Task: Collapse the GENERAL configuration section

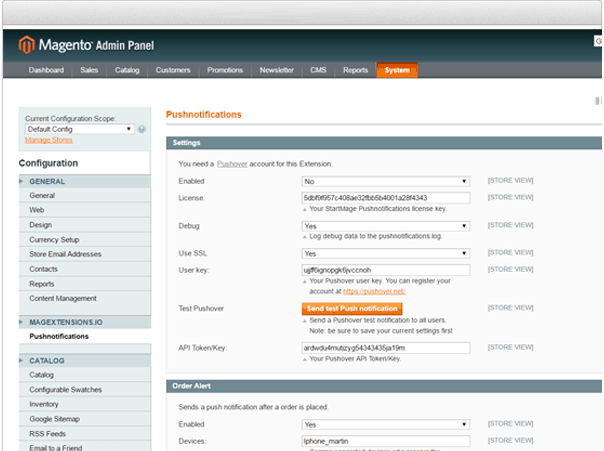Action: [x=85, y=181]
